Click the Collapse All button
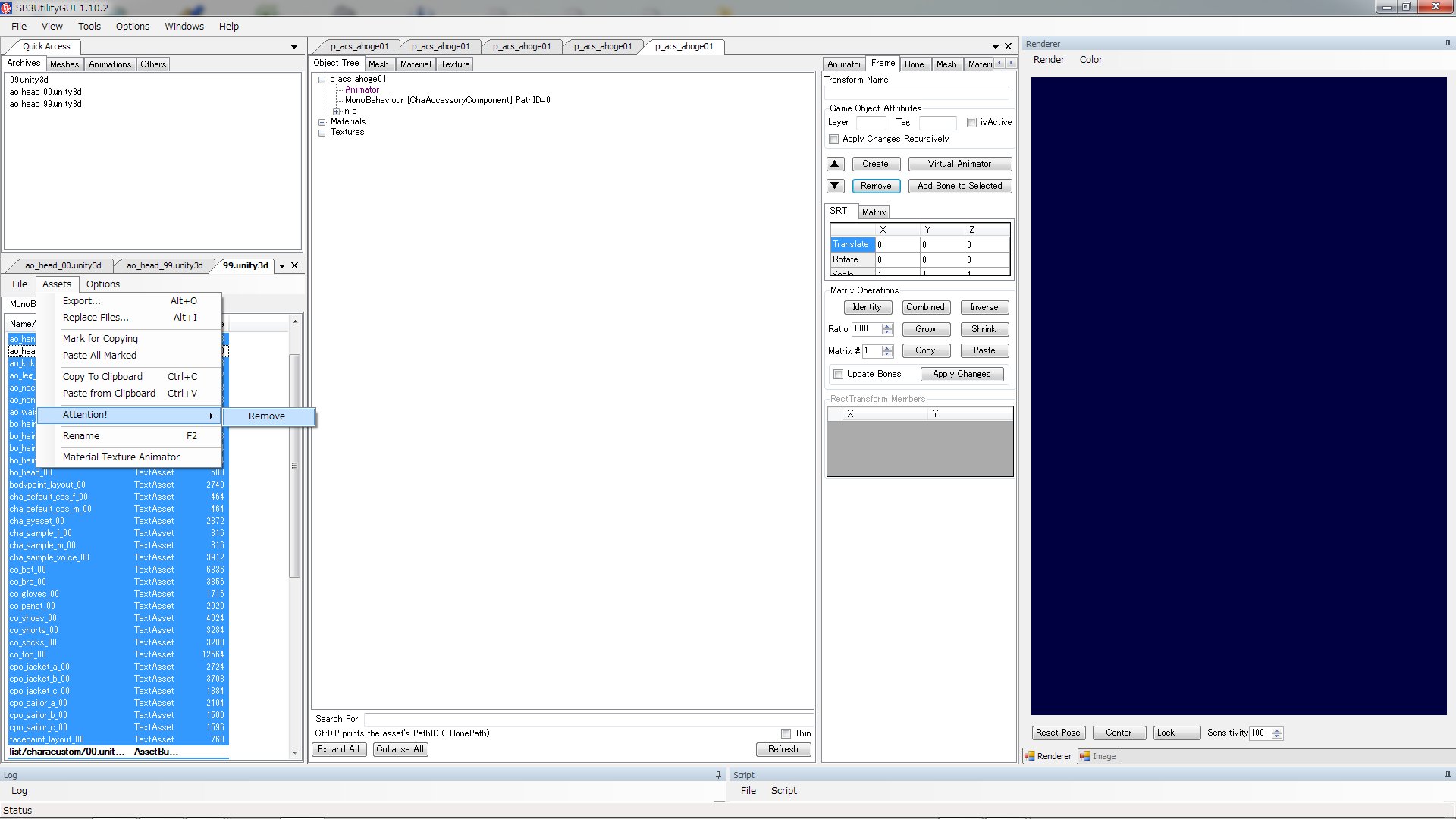Viewport: 1456px width, 819px height. [400, 749]
